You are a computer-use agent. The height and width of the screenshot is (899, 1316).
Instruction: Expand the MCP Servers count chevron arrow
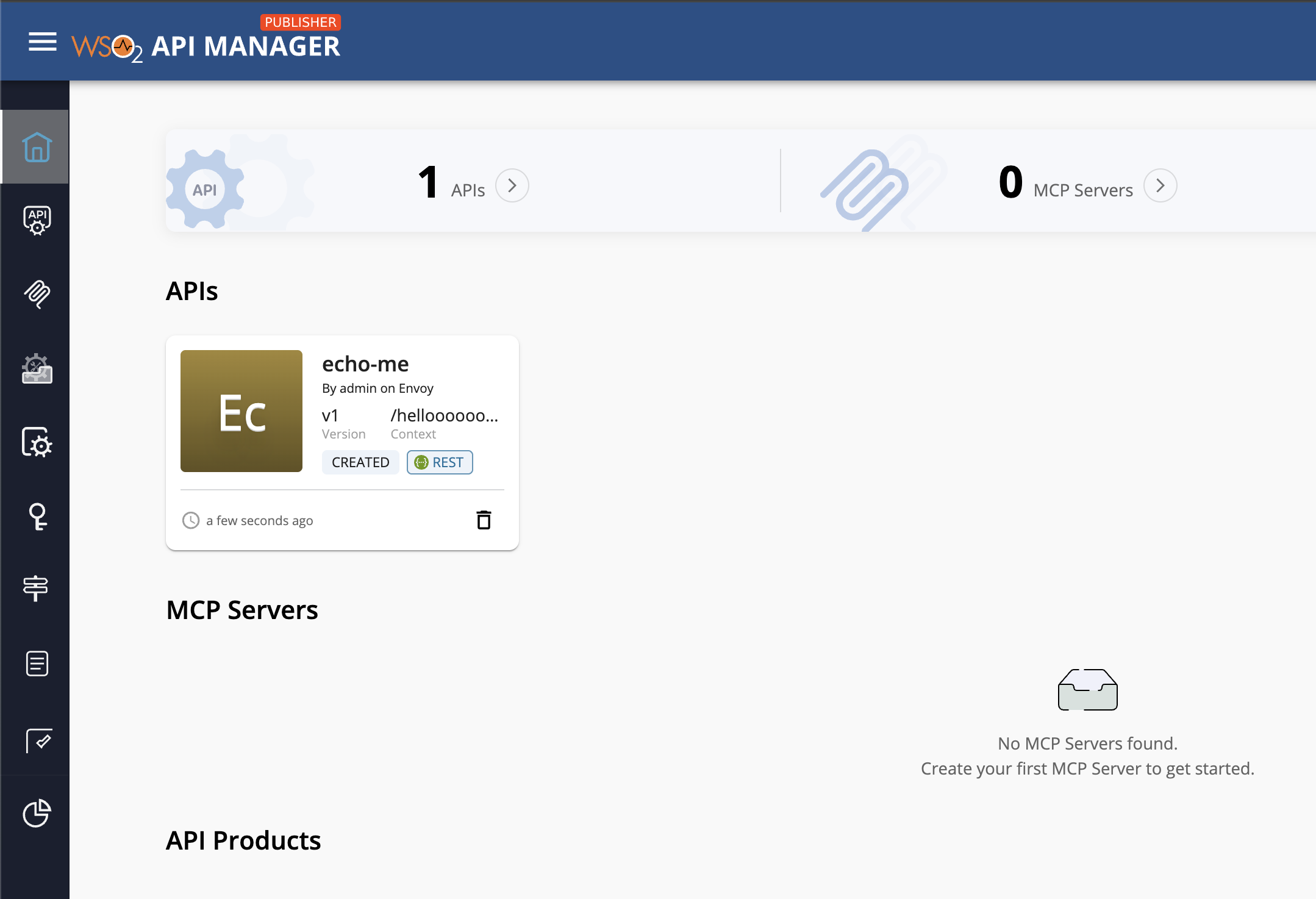pos(1160,185)
